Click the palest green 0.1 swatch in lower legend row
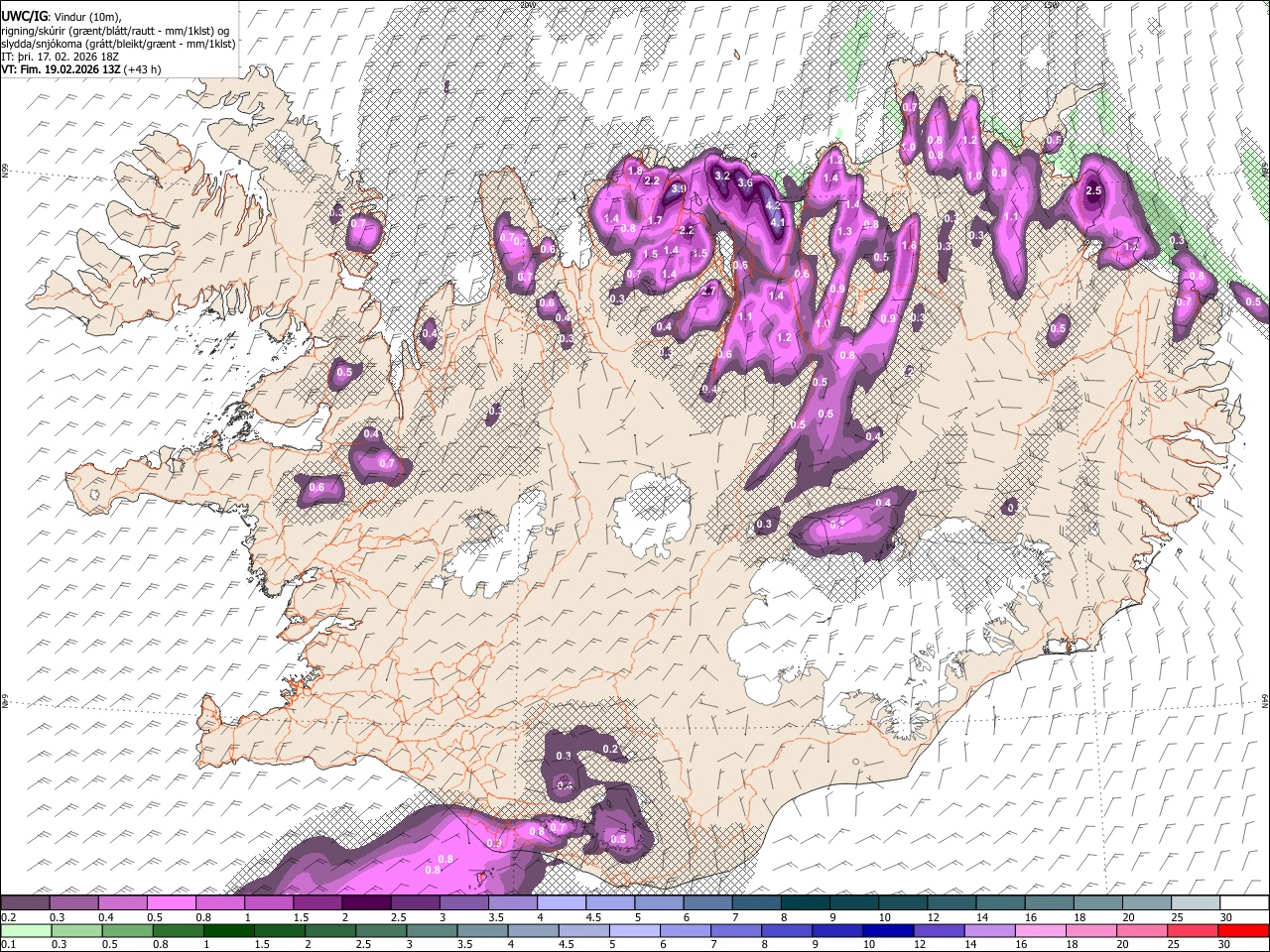 [x=26, y=930]
